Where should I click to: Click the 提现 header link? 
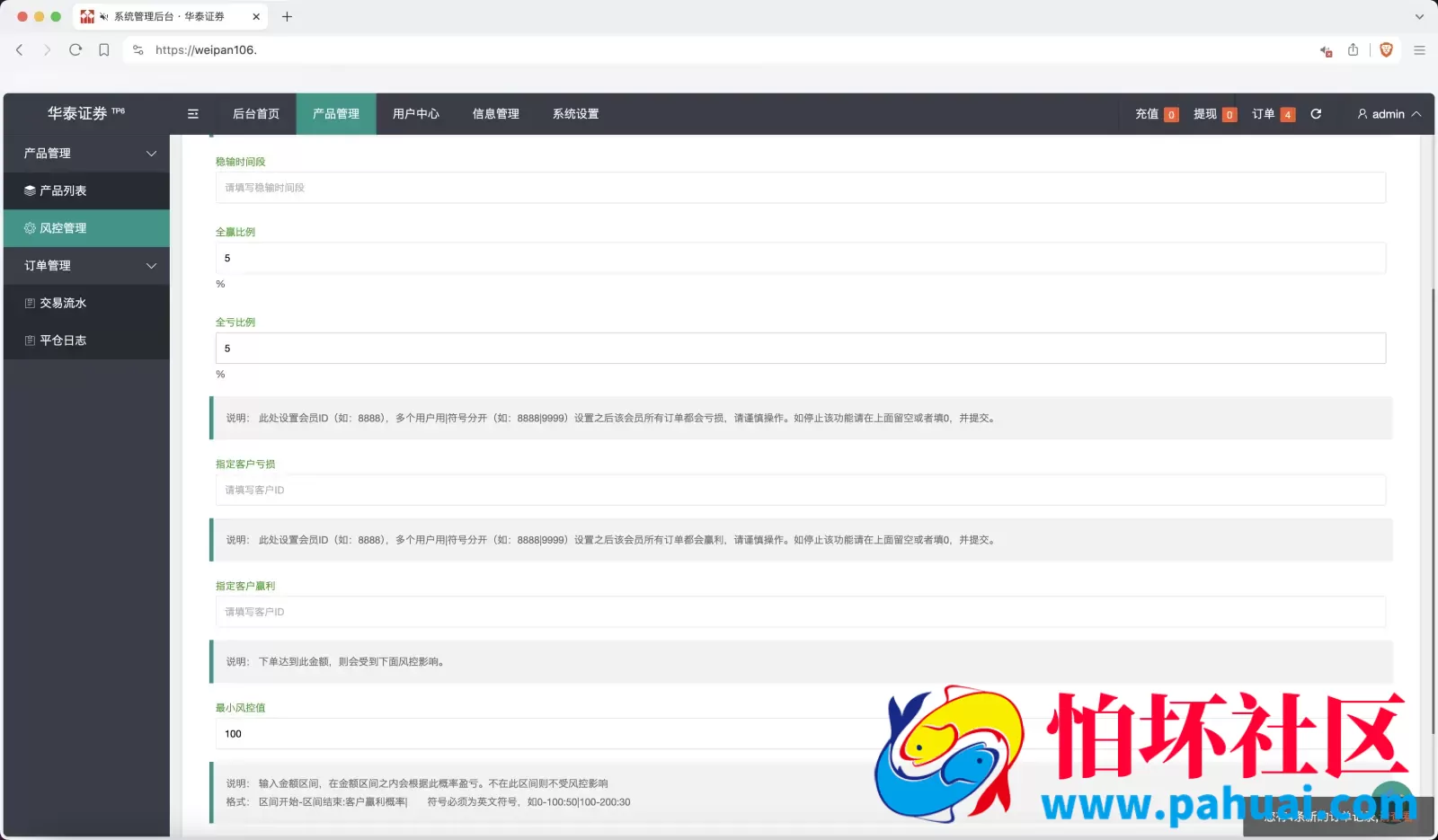1205,114
